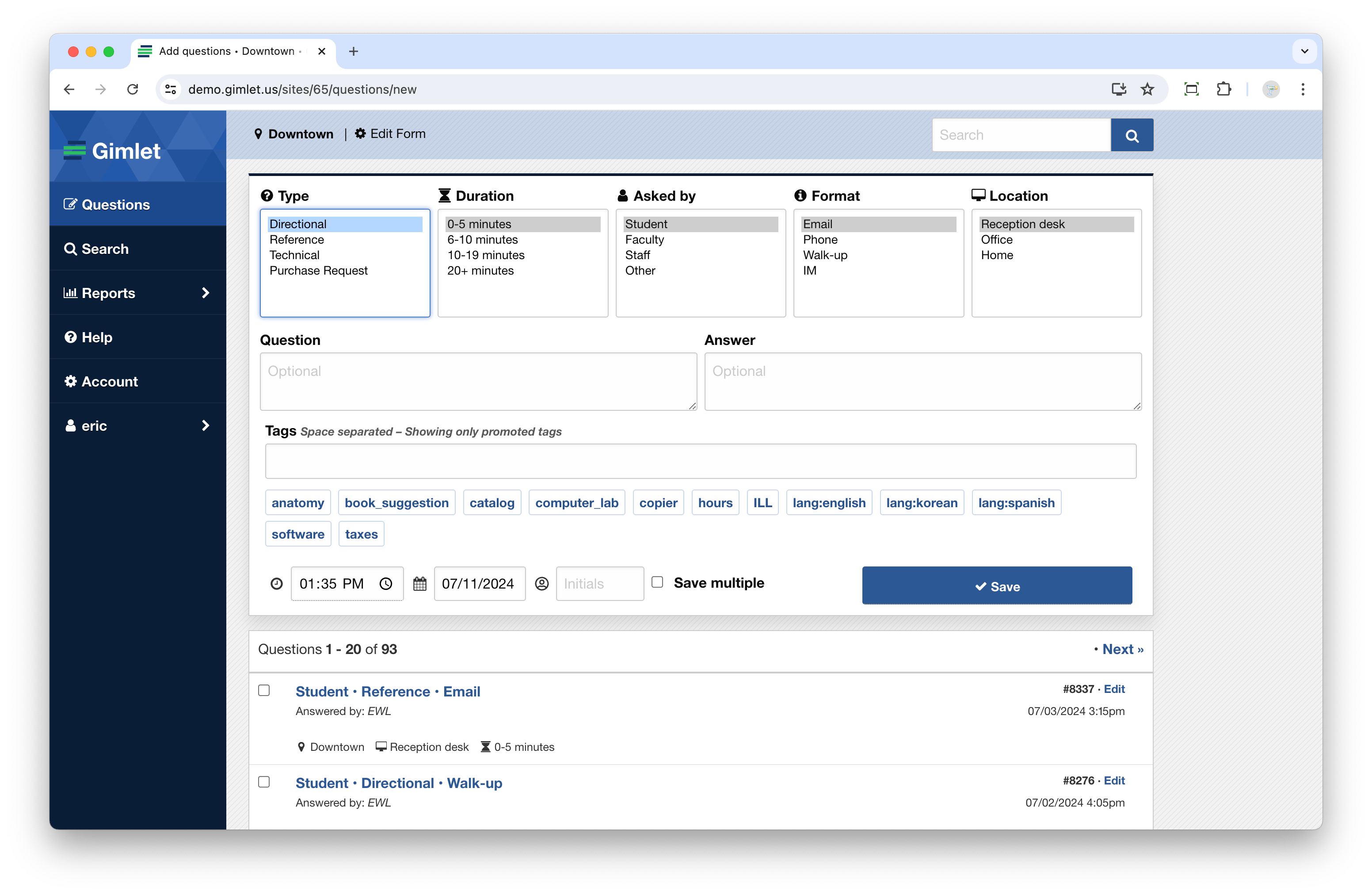Reload the page
The height and width of the screenshot is (895, 1372).
133,89
